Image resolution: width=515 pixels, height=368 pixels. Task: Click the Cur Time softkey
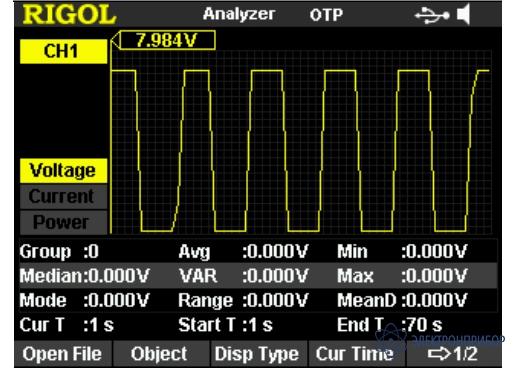pos(356,354)
